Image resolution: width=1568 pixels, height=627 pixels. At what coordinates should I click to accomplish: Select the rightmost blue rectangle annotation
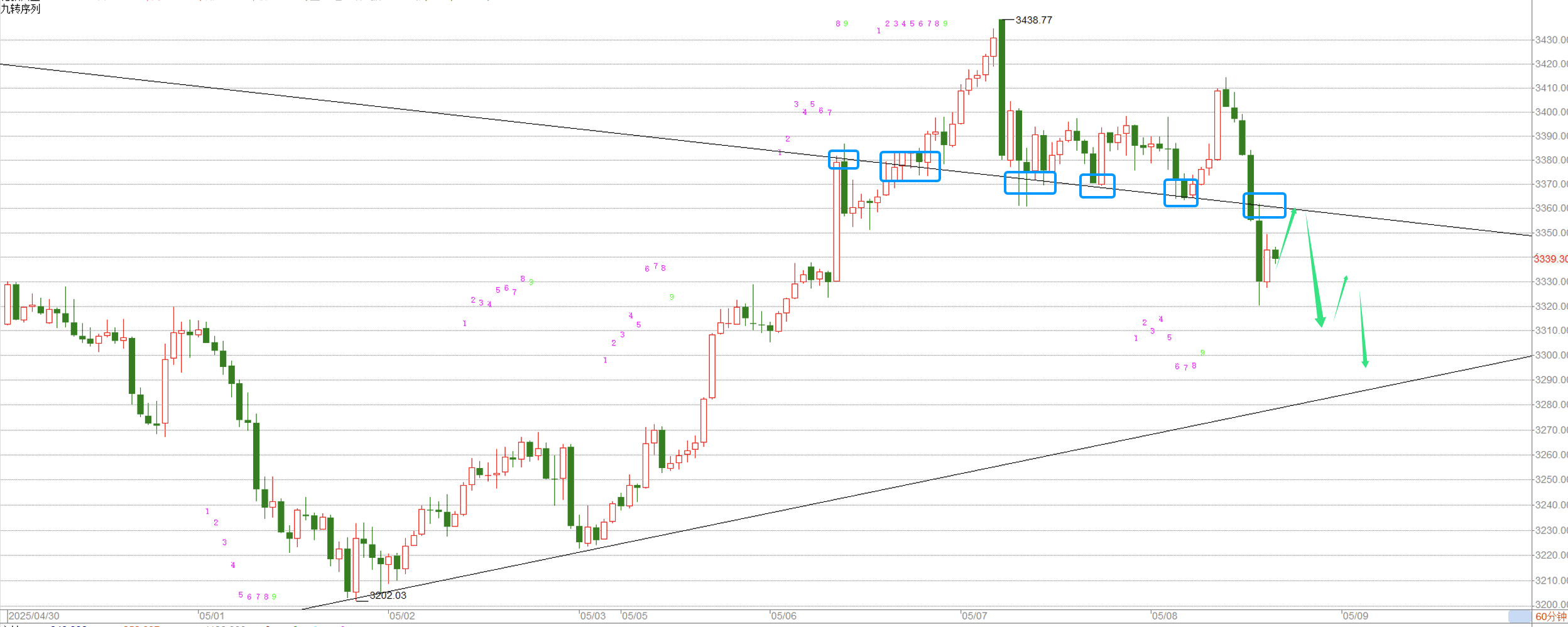1264,205
